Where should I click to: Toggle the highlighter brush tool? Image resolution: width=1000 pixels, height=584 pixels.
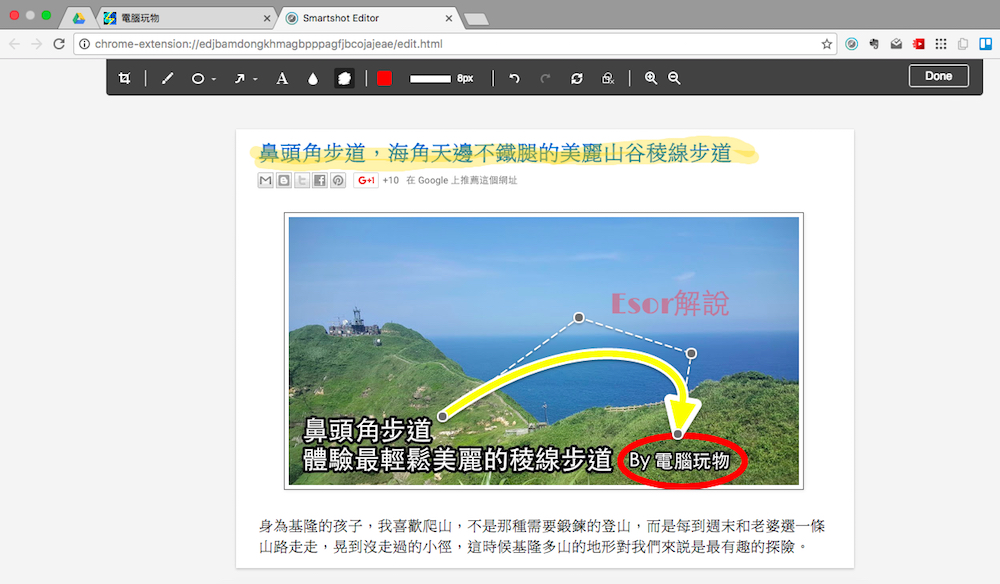click(x=344, y=78)
